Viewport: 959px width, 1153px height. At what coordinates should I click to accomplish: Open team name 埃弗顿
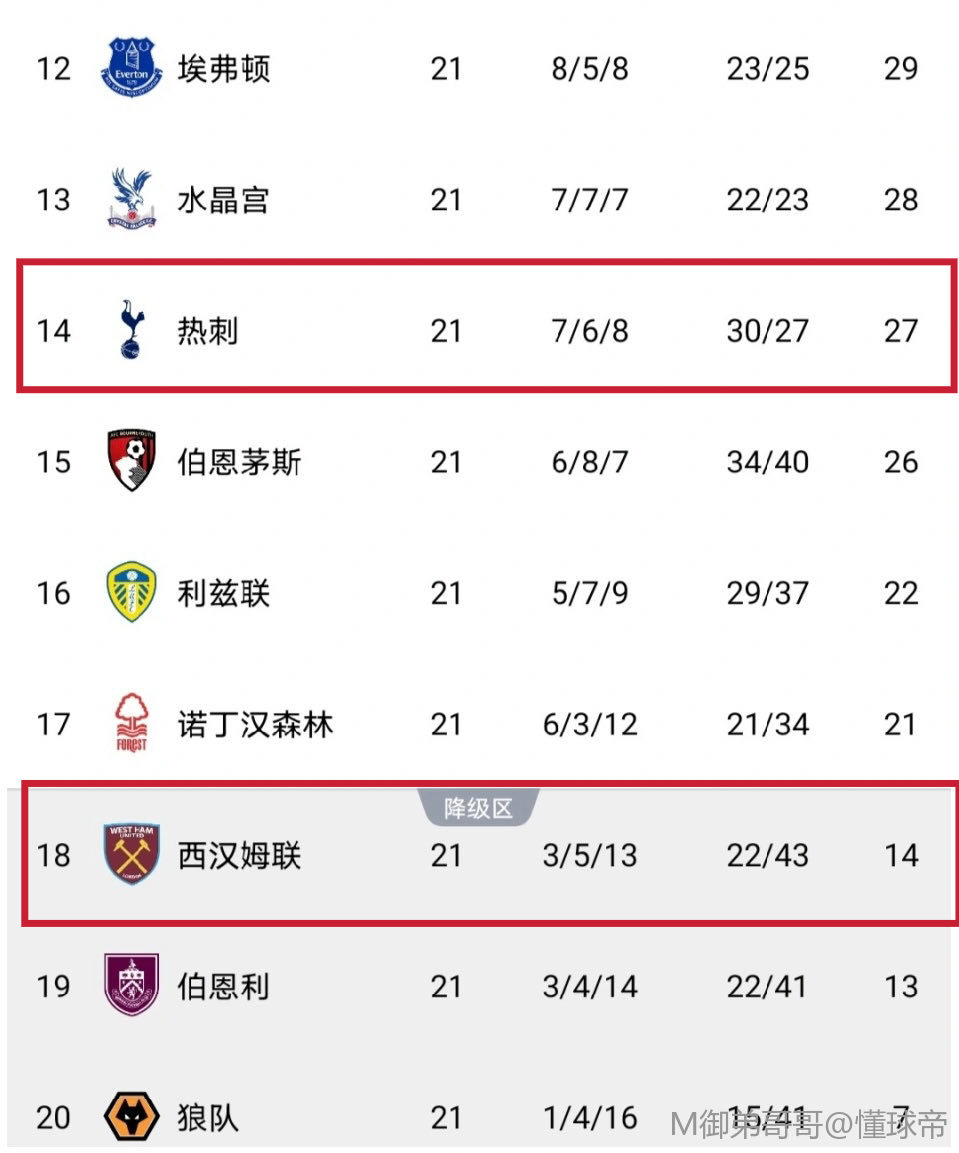[x=224, y=68]
